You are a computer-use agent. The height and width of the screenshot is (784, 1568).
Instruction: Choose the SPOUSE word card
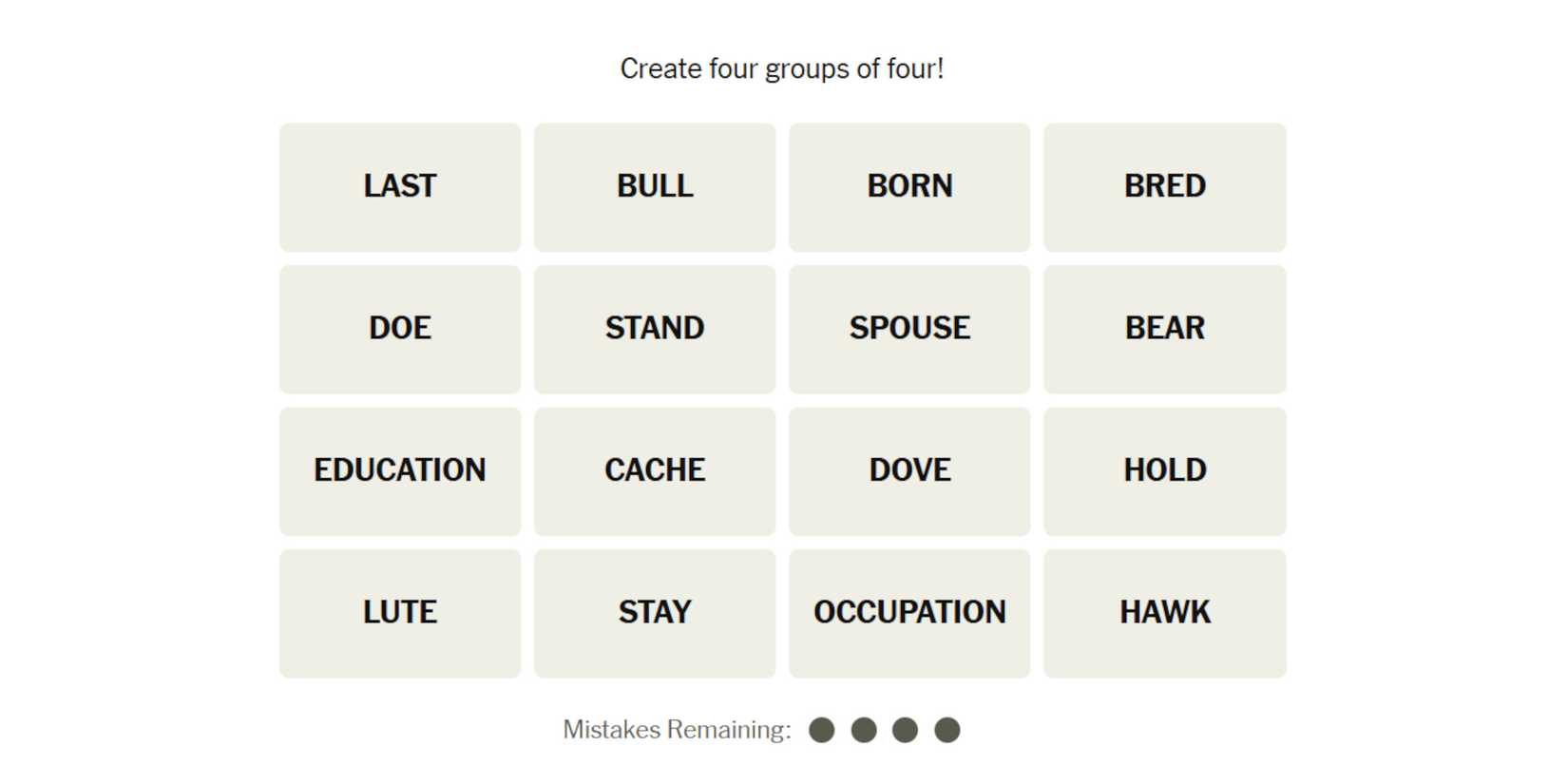click(x=909, y=329)
